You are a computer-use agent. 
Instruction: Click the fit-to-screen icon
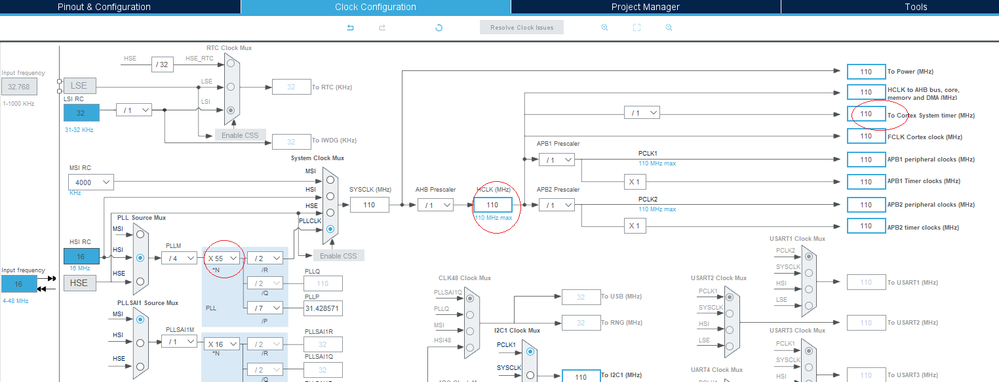coord(636,27)
